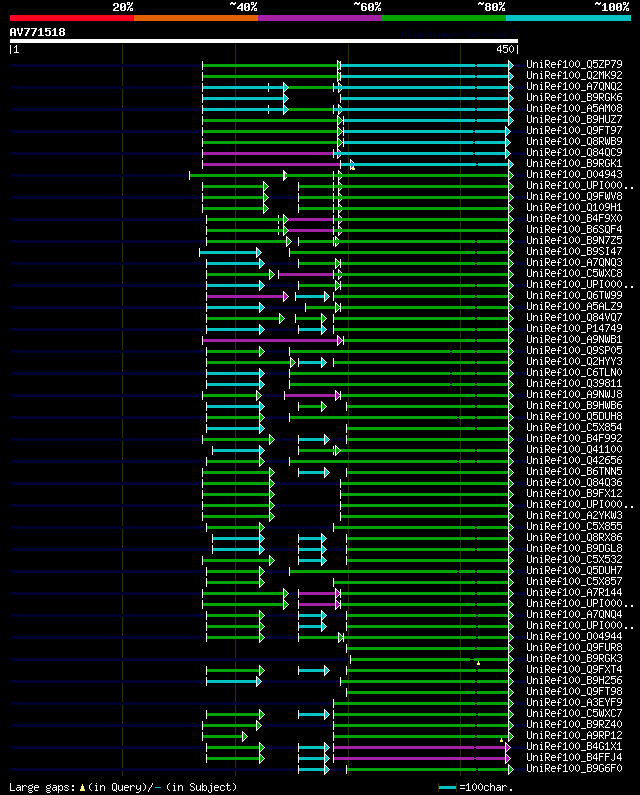Click the orange ~40% identity legend segment

tap(196, 18)
